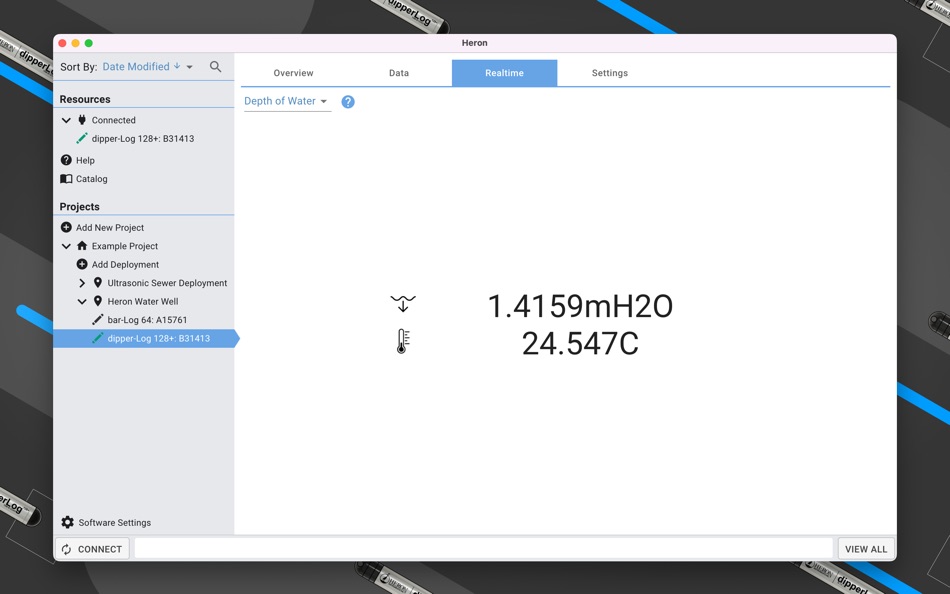This screenshot has width=950, height=594.
Task: Click the Connected label
Action: 113,120
